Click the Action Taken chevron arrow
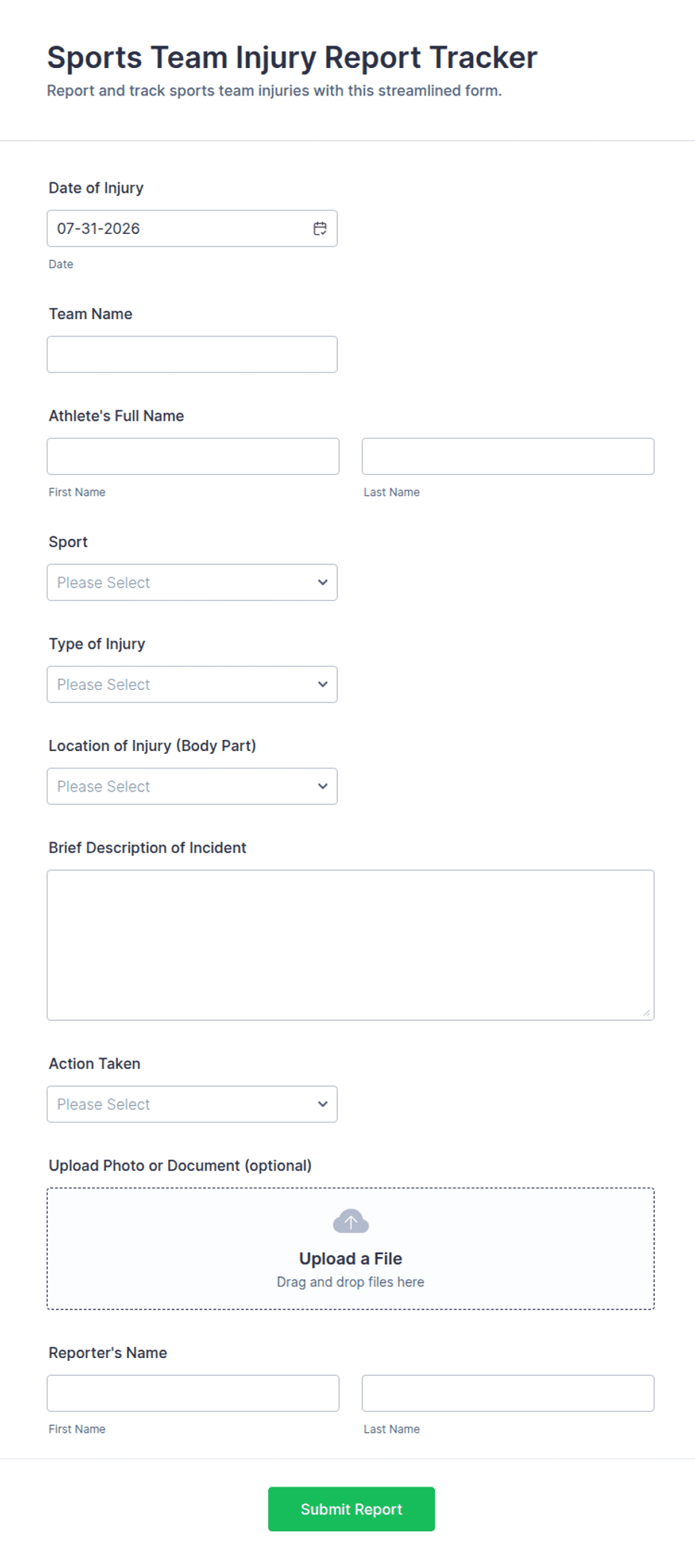Screen dimensions: 695x1568 [x=323, y=1105]
